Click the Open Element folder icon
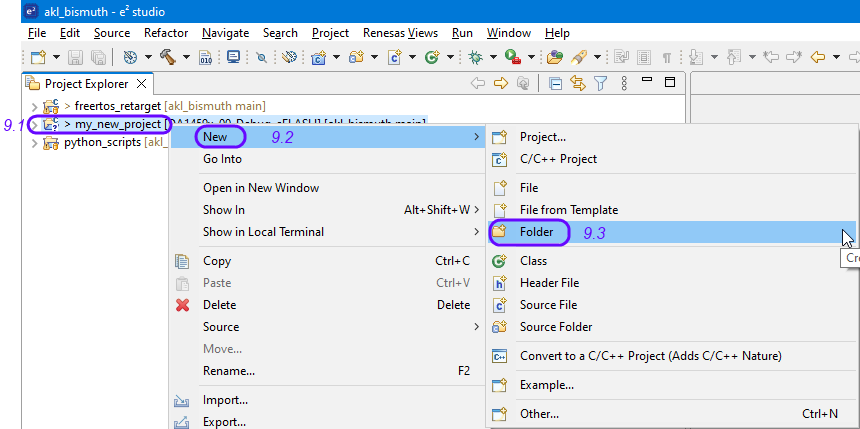Image resolution: width=860 pixels, height=429 pixels. pos(556,57)
